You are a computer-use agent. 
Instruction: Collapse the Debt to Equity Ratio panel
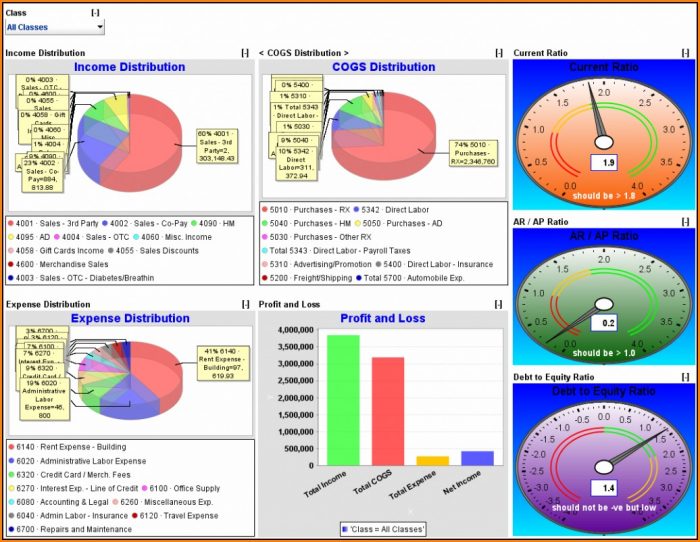(685, 377)
